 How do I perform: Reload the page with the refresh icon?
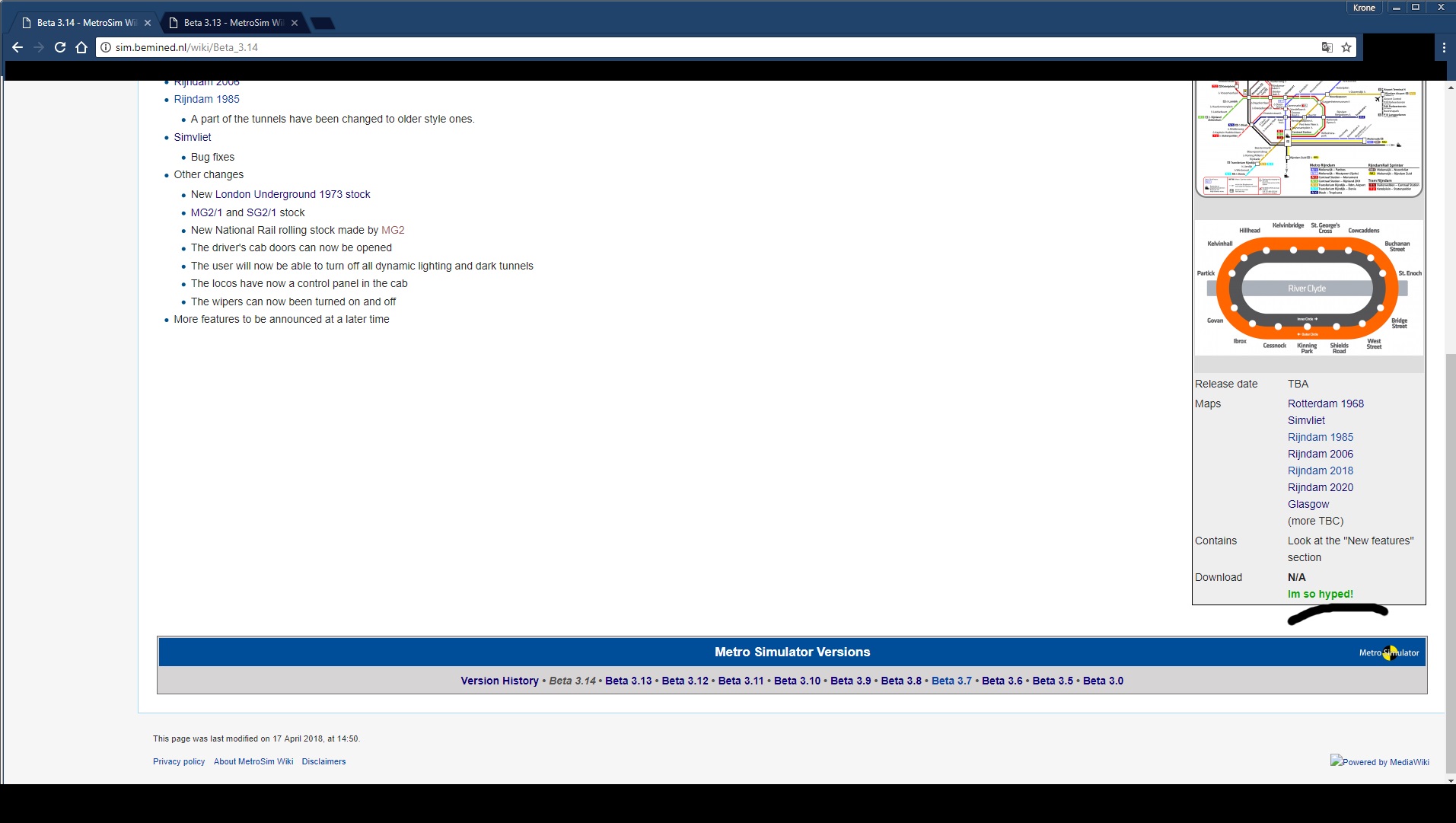pos(60,47)
